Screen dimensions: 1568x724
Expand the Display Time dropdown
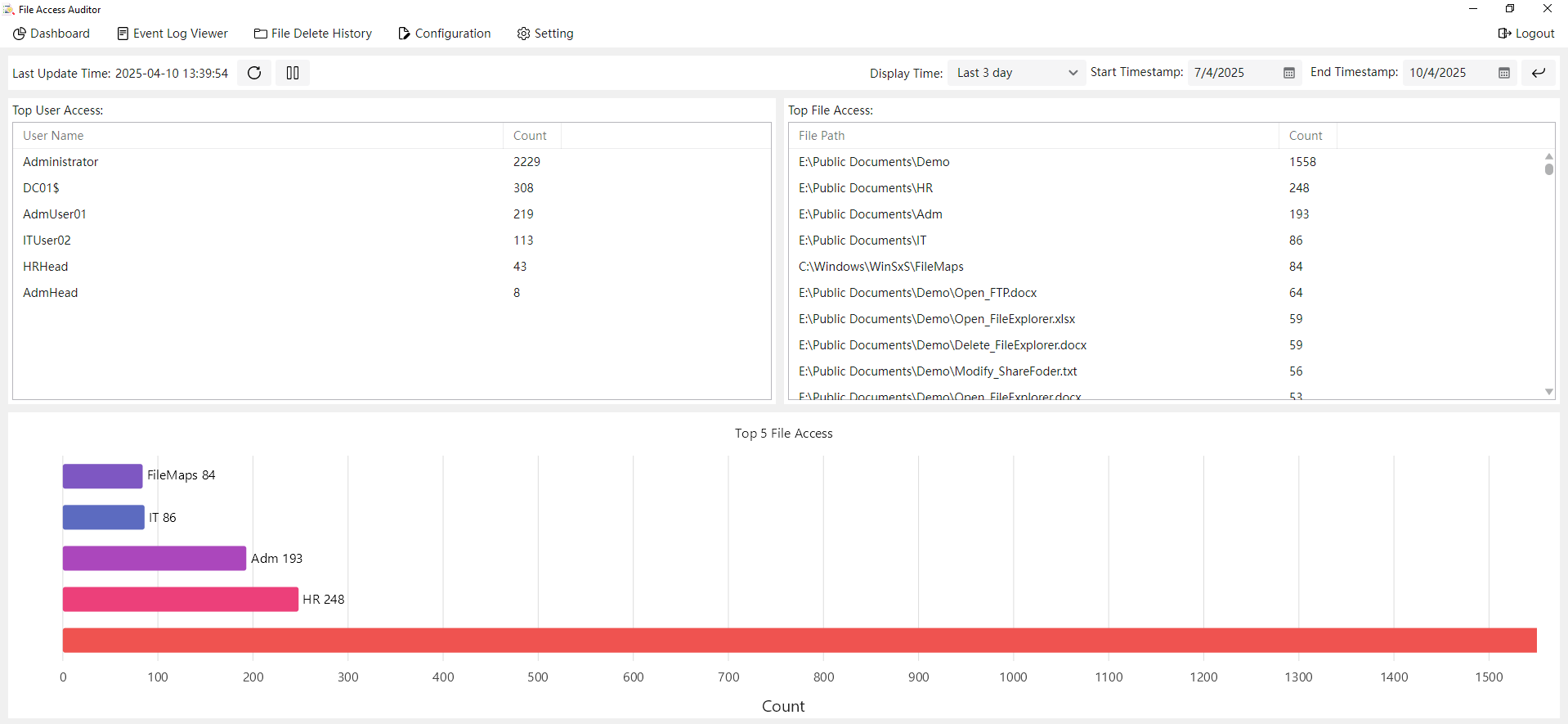pyautogui.click(x=1016, y=73)
